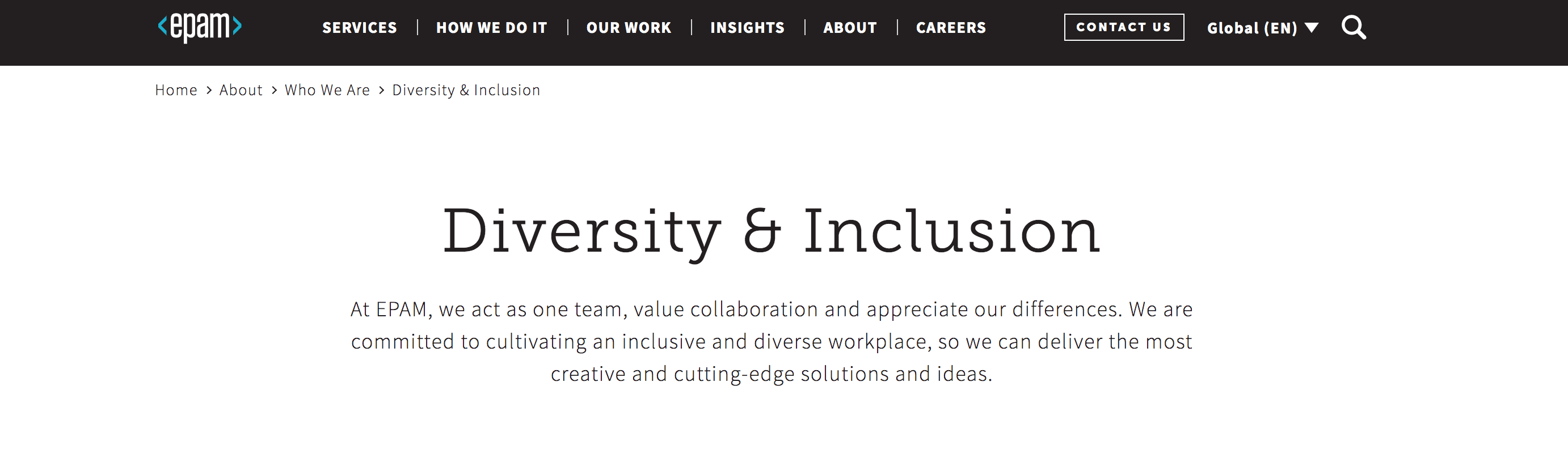Click the Diversity & Inclusion main heading
This screenshot has width=1568, height=475.
coord(771,232)
